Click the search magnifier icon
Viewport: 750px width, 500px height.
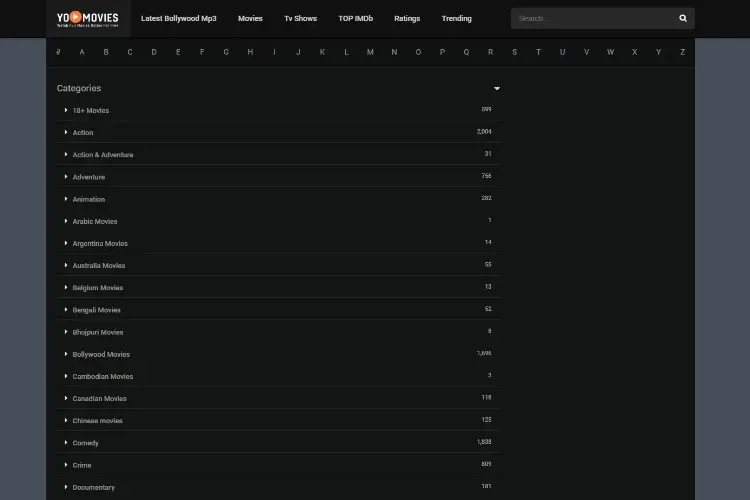(683, 18)
